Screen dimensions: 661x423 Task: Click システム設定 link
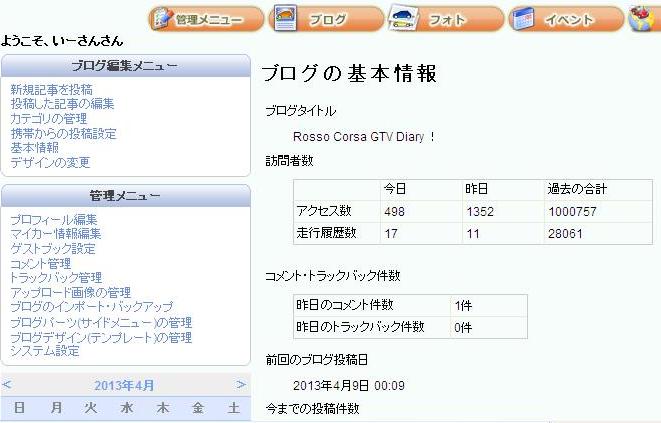(44, 351)
